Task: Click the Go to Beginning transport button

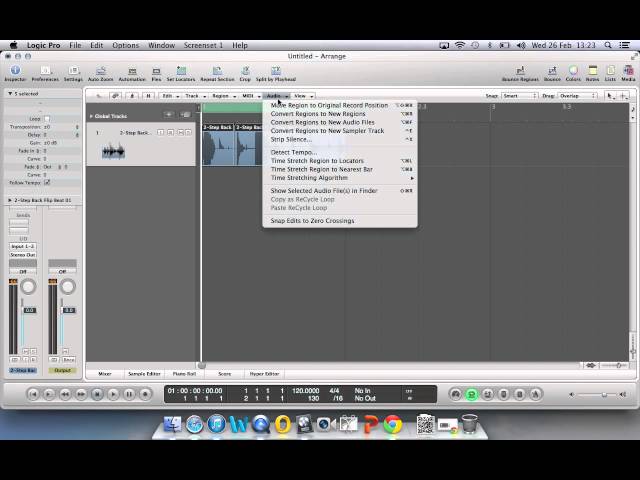Action: point(33,394)
